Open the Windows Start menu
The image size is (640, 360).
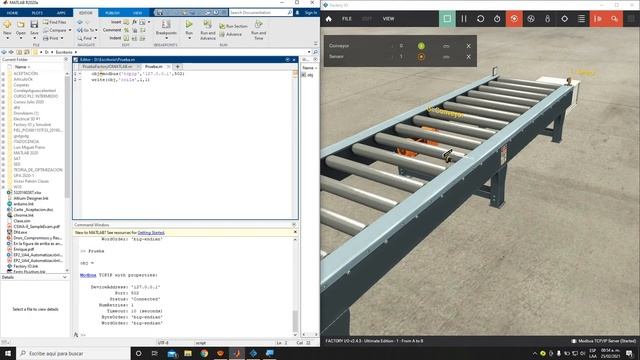point(8,353)
